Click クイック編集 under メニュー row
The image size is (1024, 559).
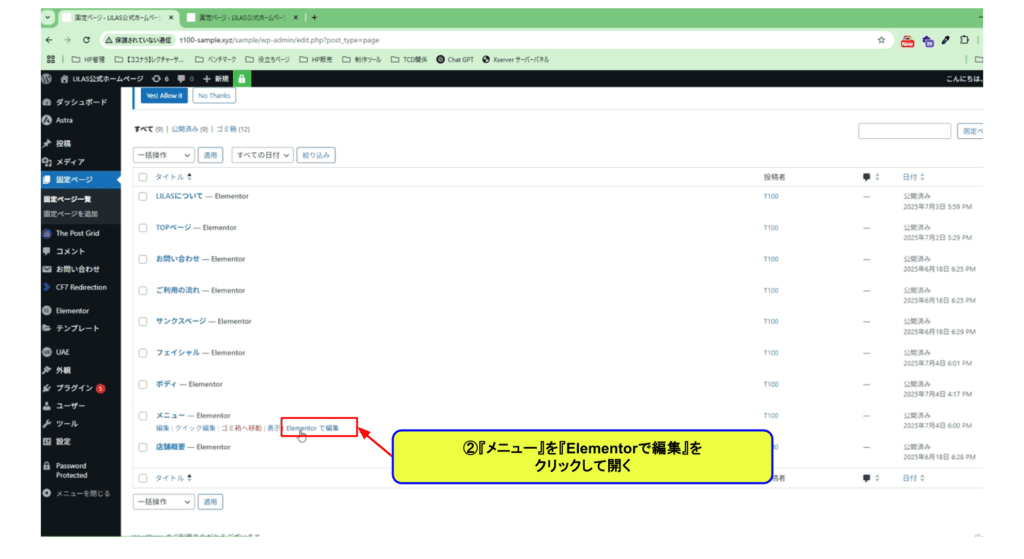click(x=195, y=428)
